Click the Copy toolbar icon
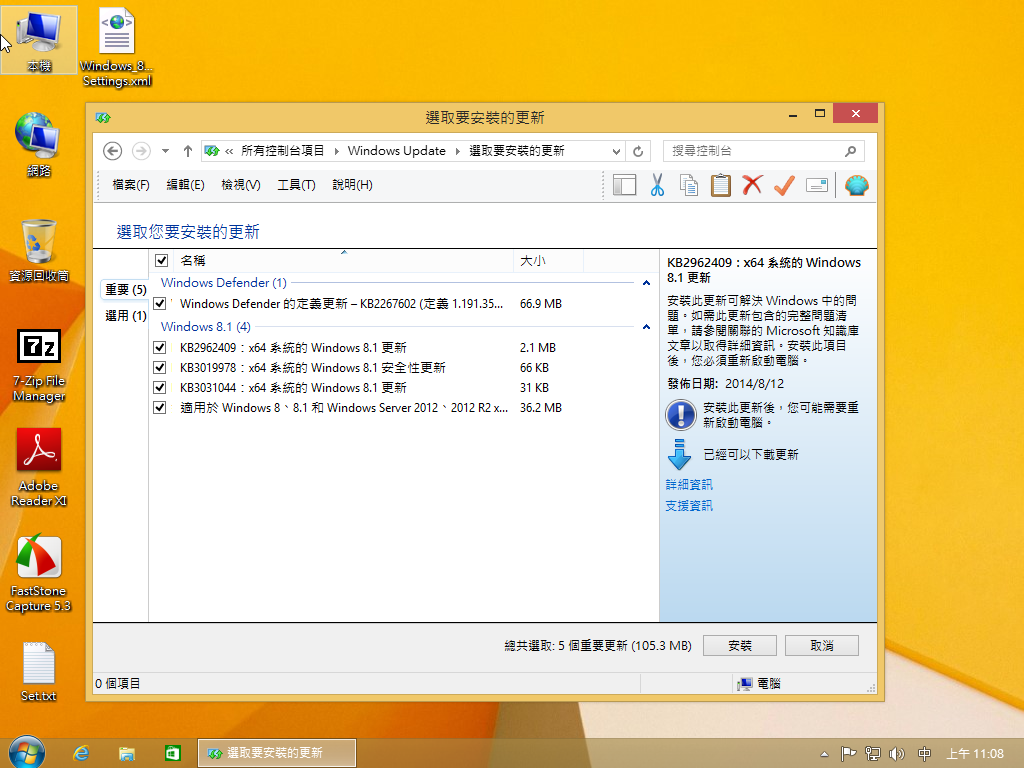 [689, 185]
